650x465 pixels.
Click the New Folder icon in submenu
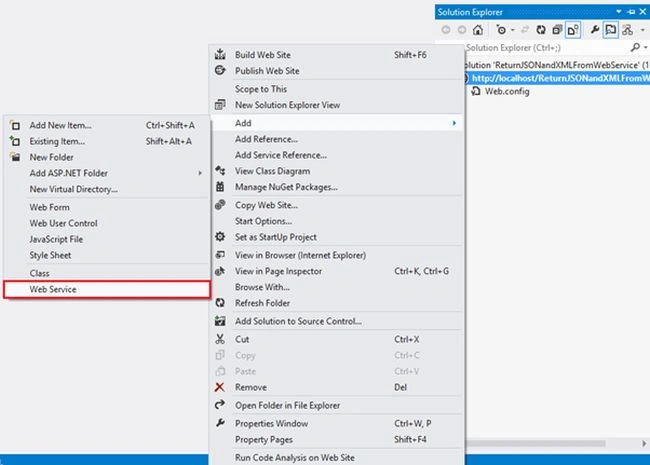[15, 157]
